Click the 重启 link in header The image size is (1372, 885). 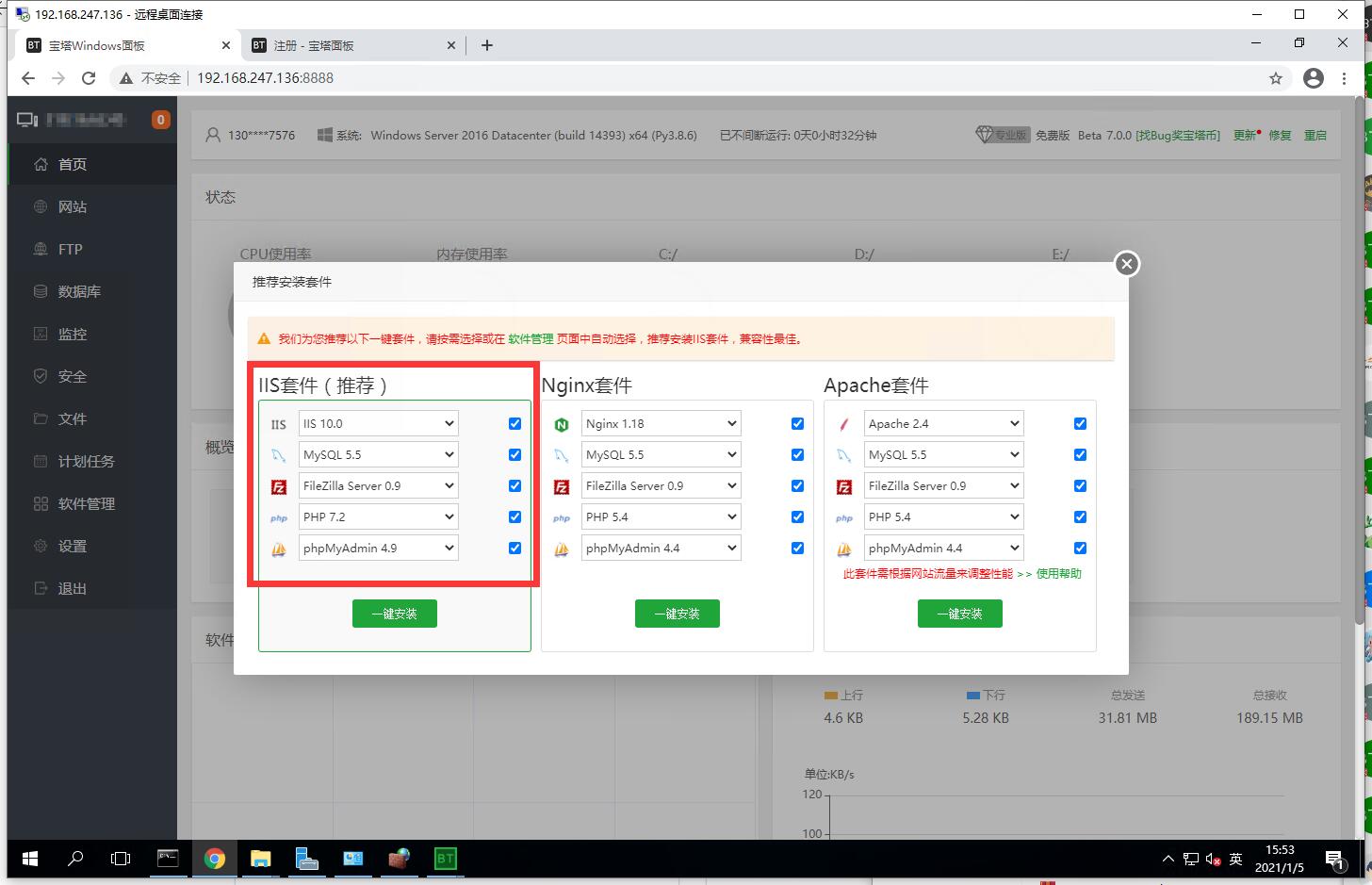click(1315, 135)
